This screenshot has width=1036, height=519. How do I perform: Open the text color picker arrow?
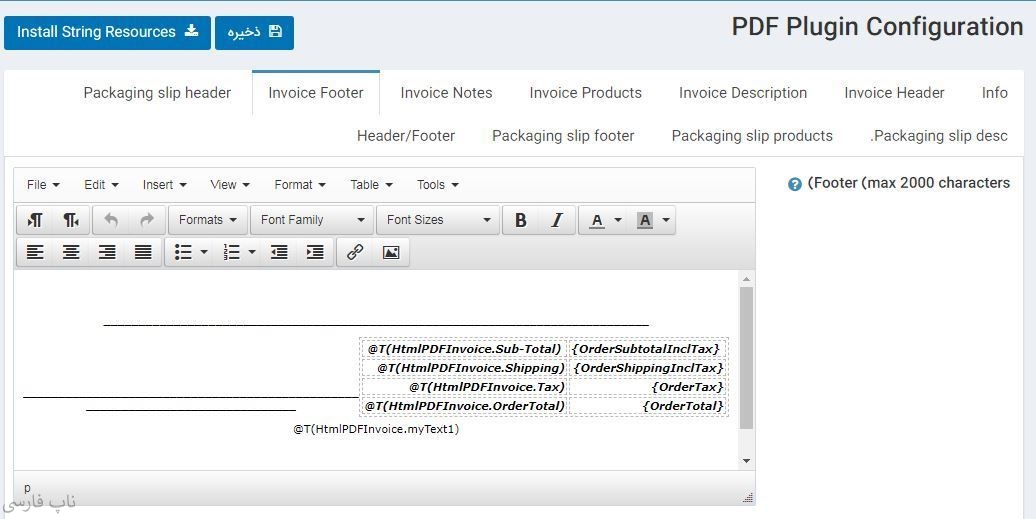tap(618, 220)
